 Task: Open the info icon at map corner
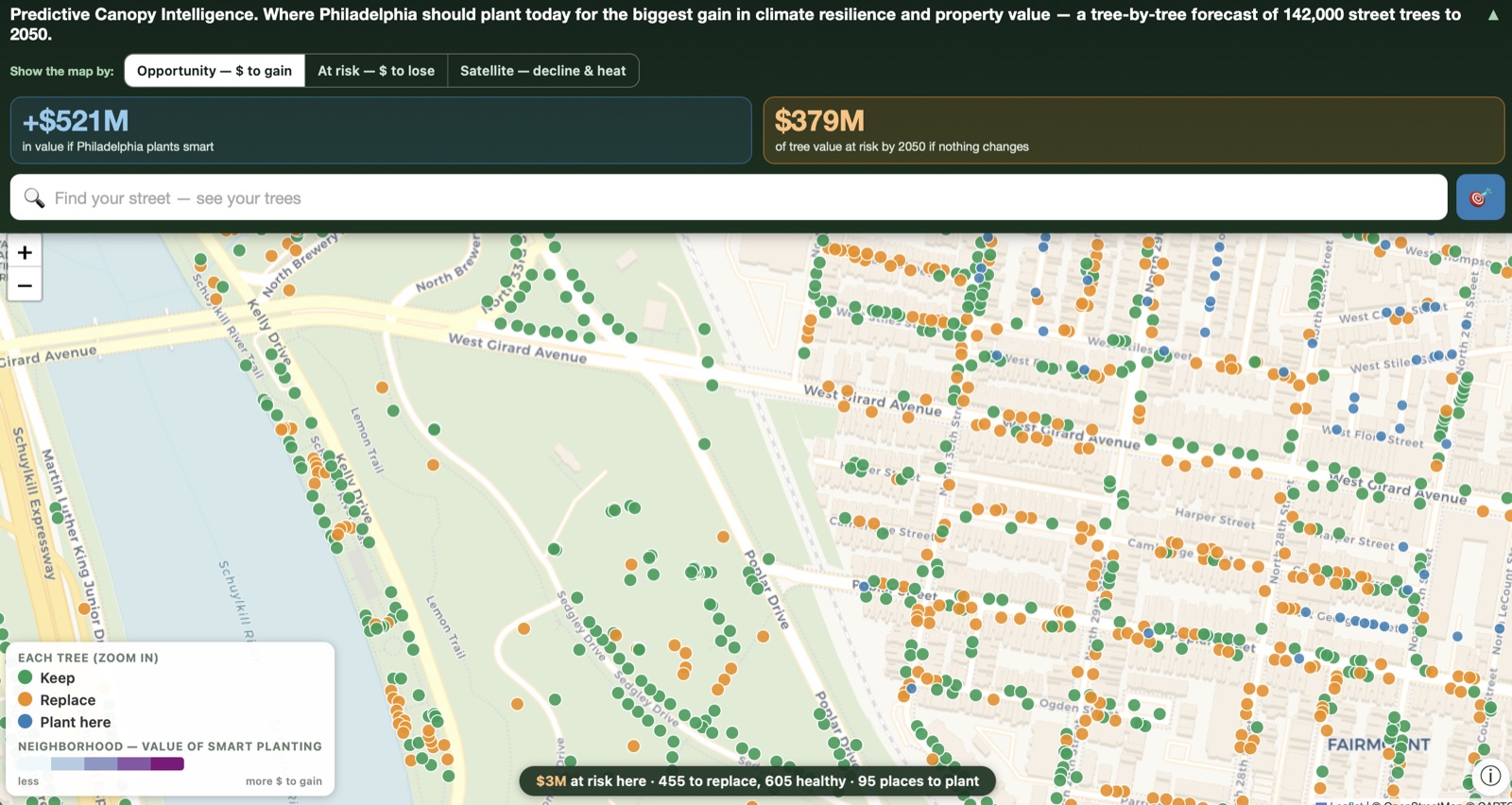(1490, 776)
